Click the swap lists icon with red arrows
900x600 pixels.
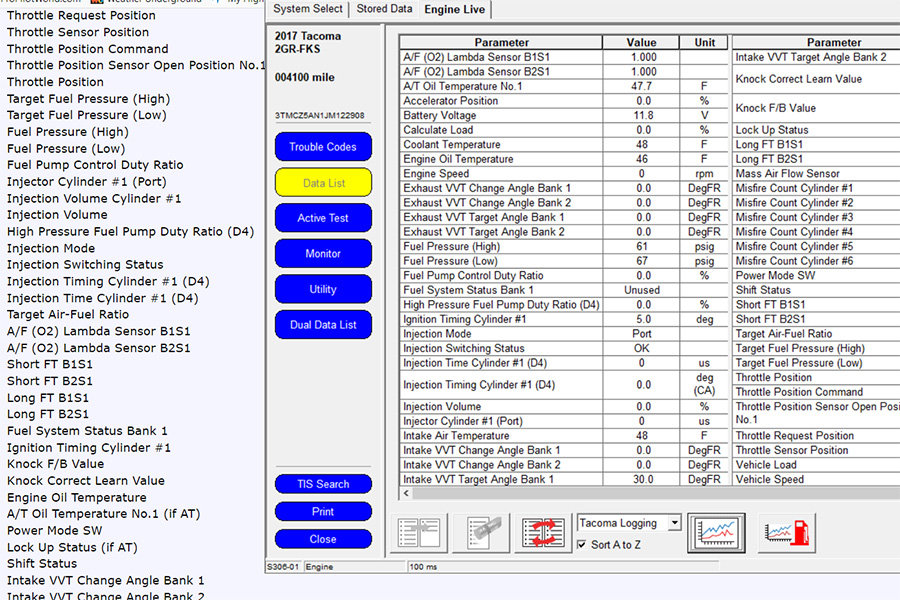coord(543,533)
